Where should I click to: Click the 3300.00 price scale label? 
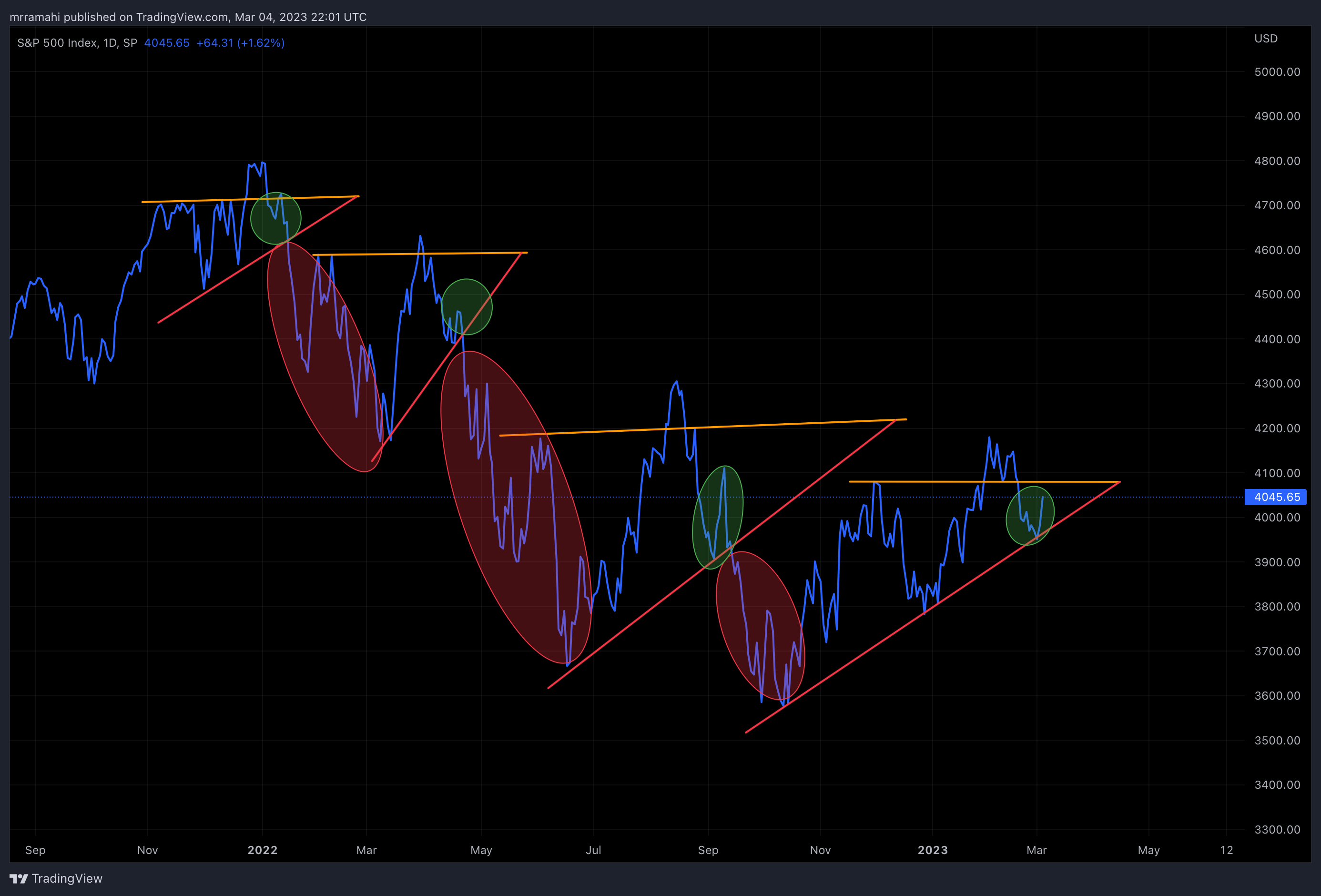coord(1277,829)
